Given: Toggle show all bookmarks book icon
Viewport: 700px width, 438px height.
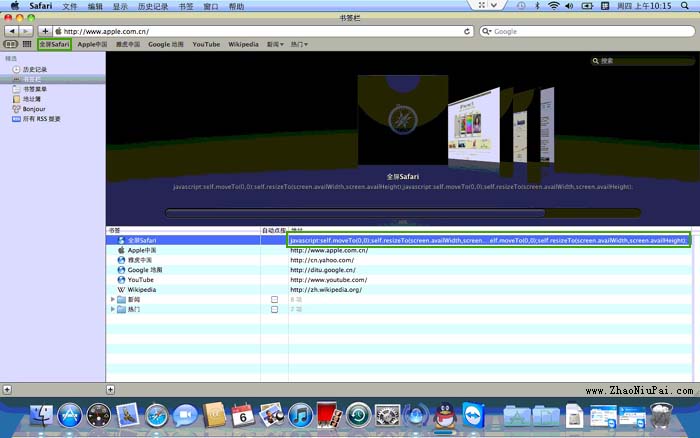Looking at the screenshot, I should click(10, 44).
